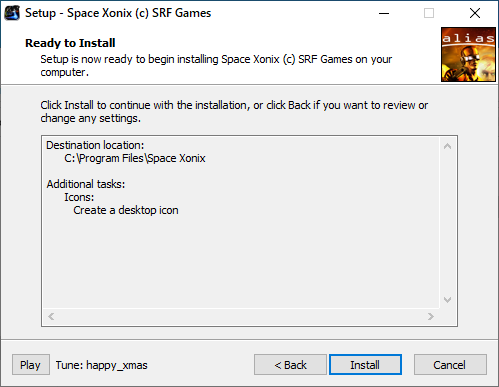499x387 pixels.
Task: Click the 'Destination location:' line
Action: tap(95, 145)
